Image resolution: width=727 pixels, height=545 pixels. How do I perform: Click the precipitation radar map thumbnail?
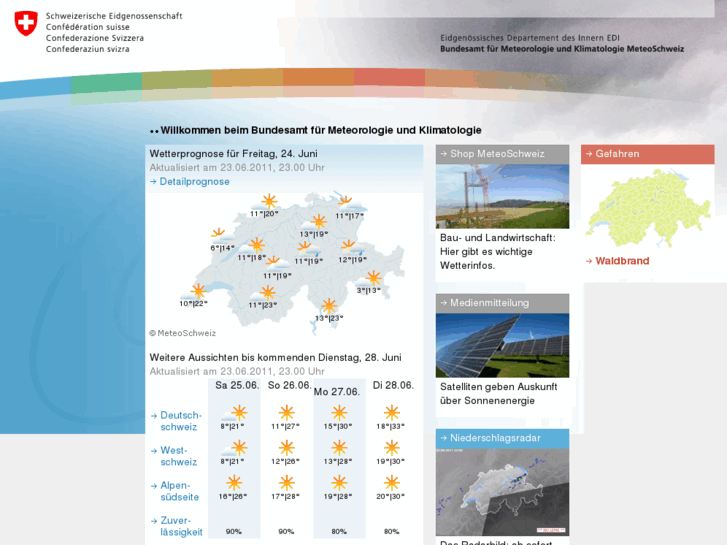[502, 492]
